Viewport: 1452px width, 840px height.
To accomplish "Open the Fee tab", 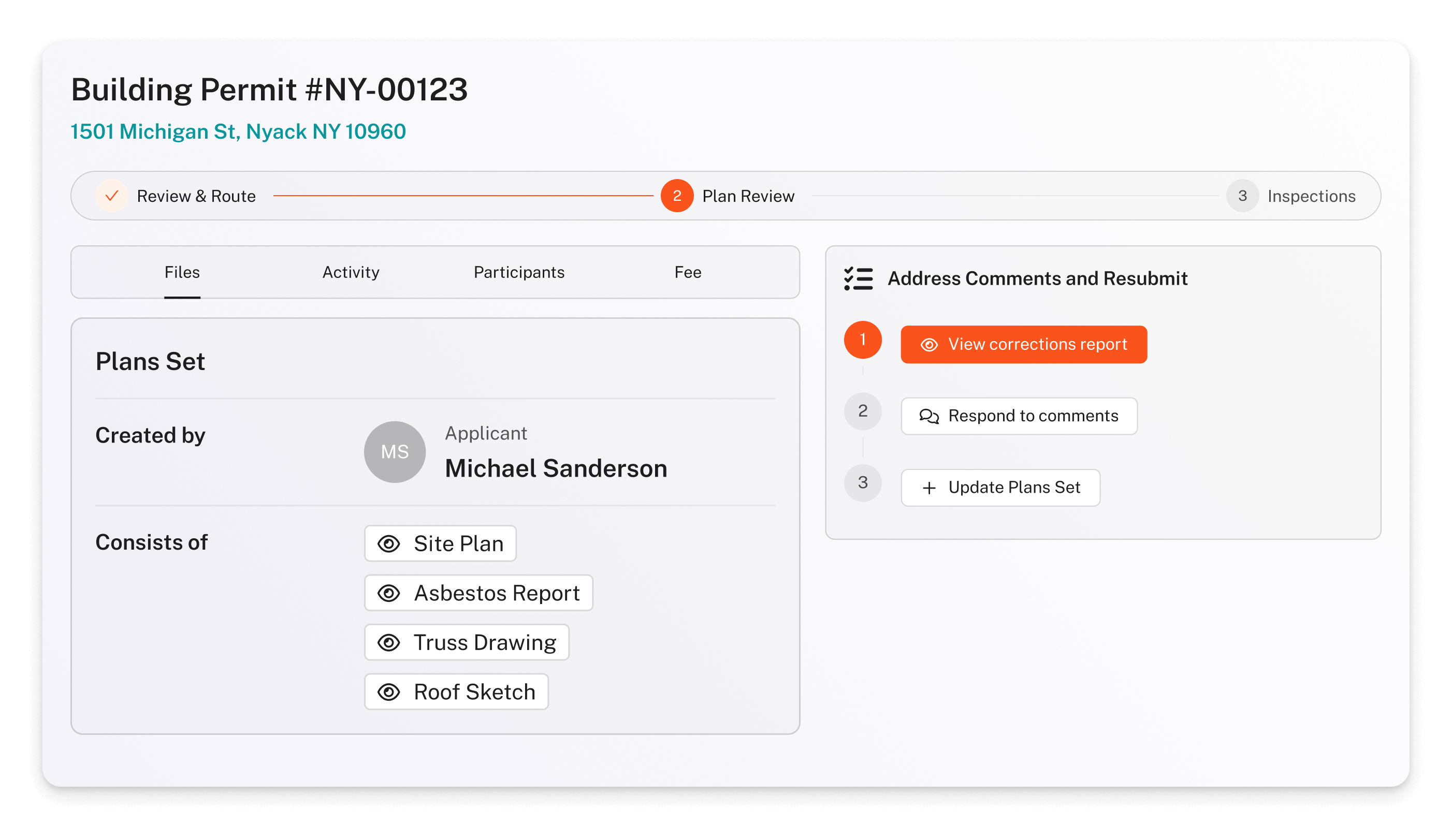I will coord(688,272).
